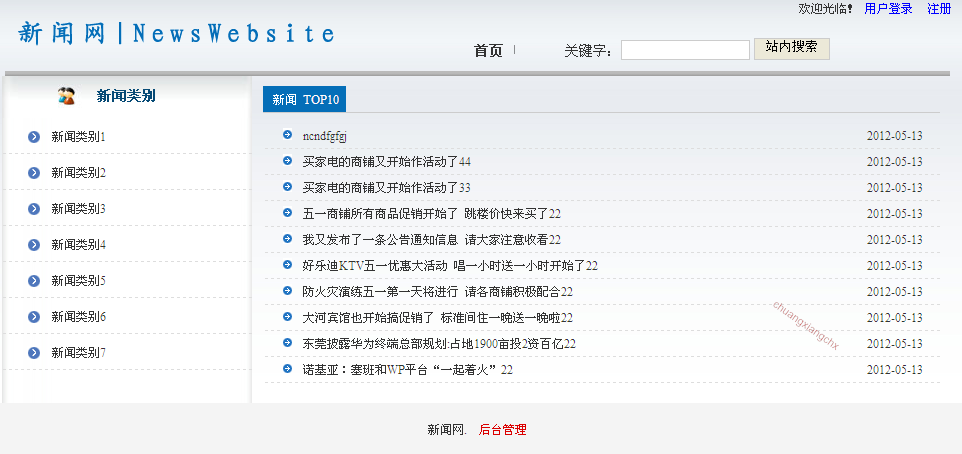
Task: Click the bullet icon before 大河宾馆也开始搞促销了
Action: [x=287, y=317]
